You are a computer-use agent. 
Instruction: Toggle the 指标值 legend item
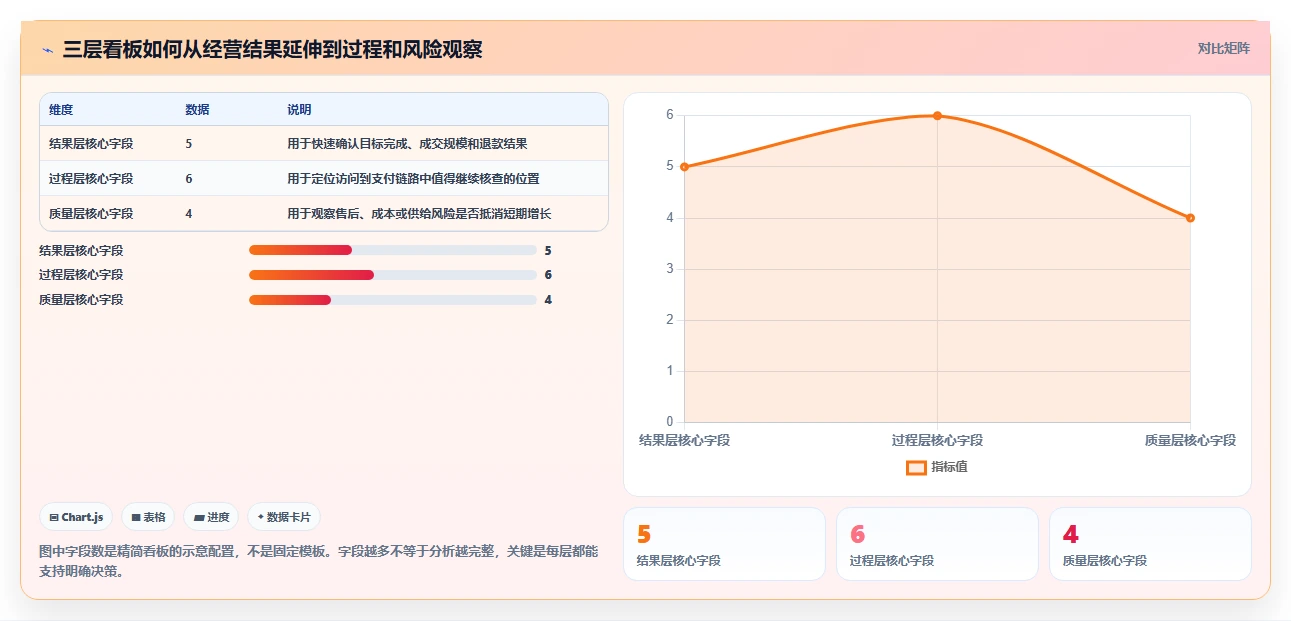coord(937,467)
